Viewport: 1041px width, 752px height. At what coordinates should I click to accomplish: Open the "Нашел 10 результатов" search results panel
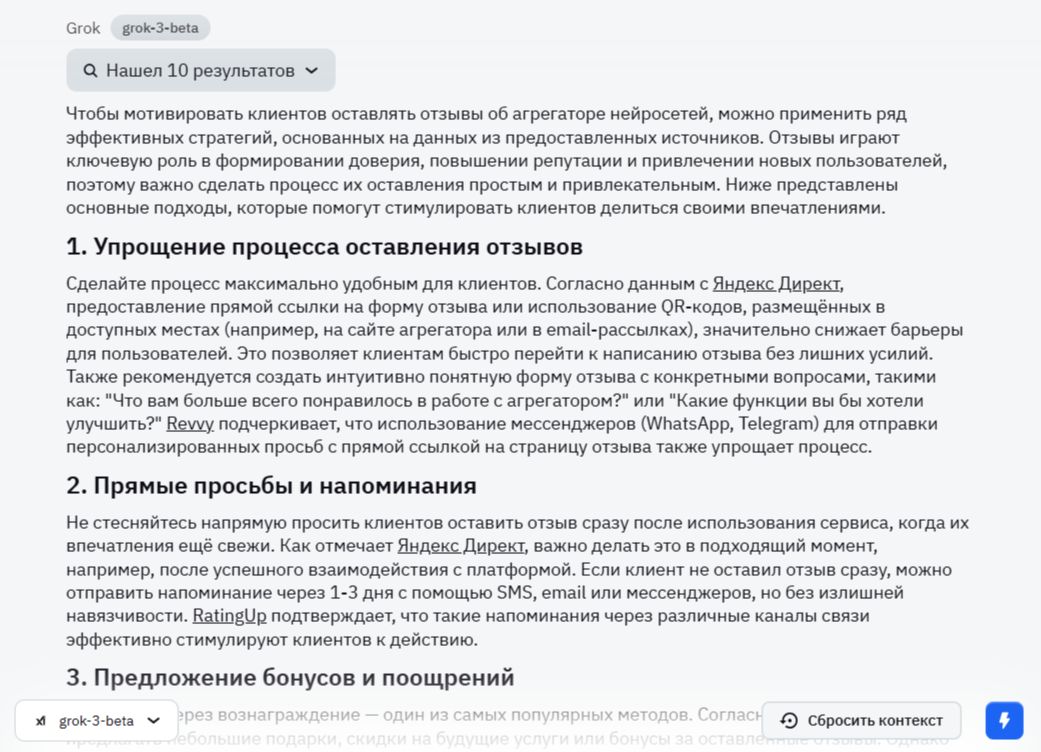tap(200, 71)
